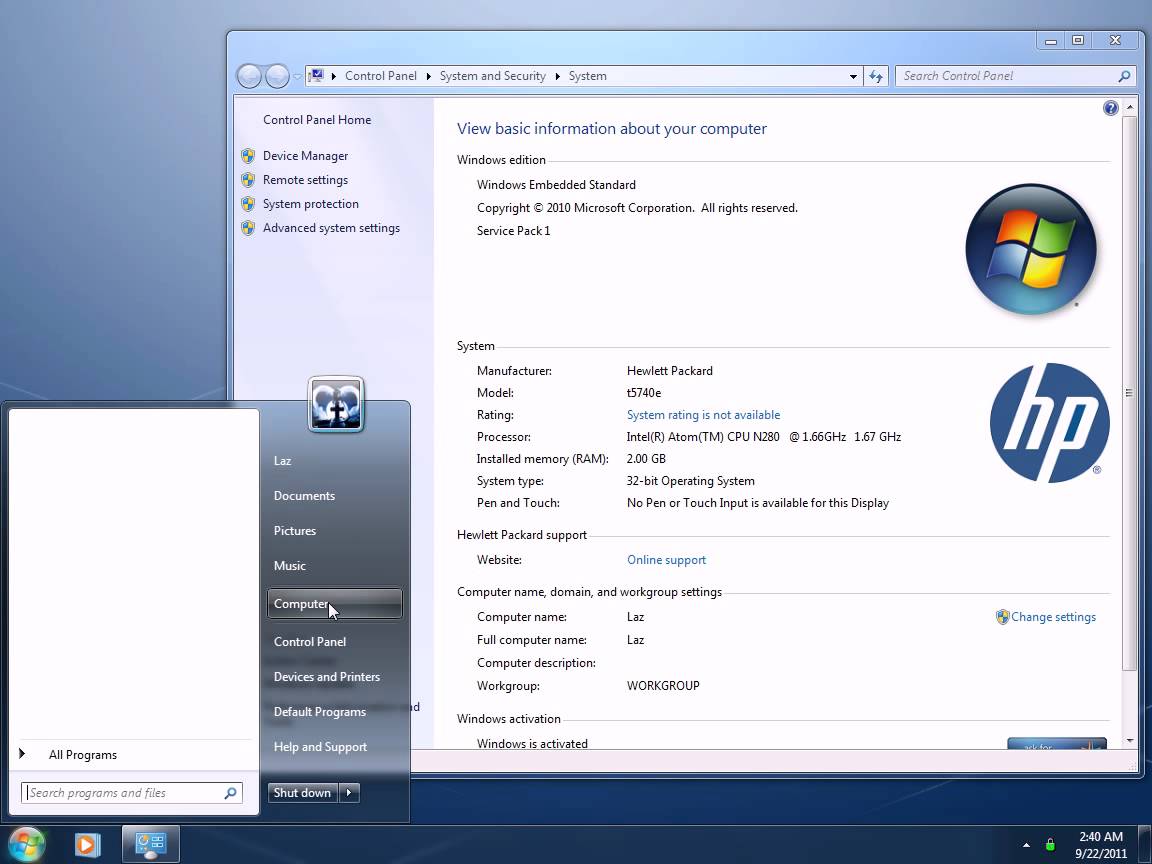Open Device Manager from sidebar
The width and height of the screenshot is (1152, 864).
click(x=305, y=156)
